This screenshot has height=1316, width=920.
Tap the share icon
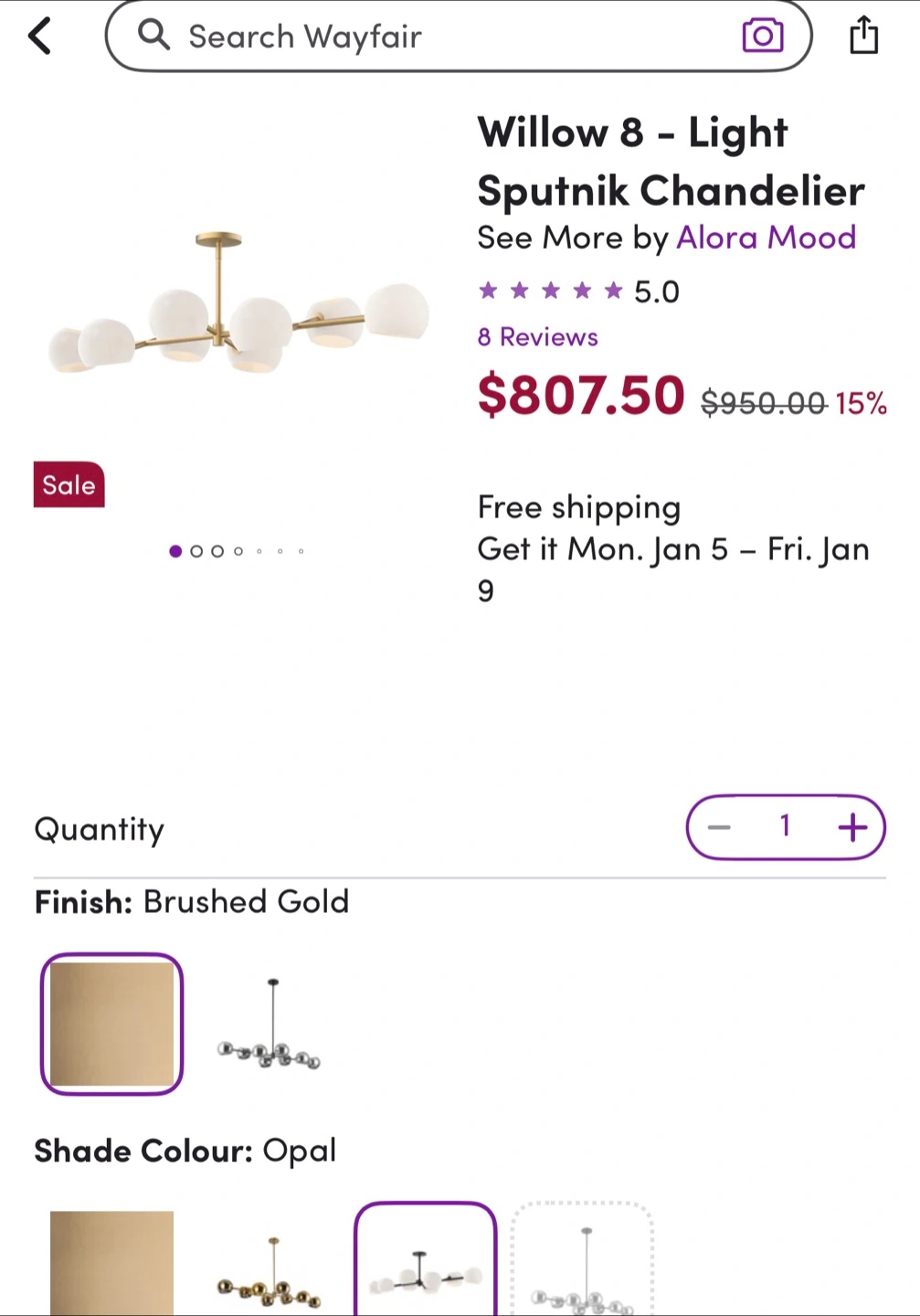(863, 37)
